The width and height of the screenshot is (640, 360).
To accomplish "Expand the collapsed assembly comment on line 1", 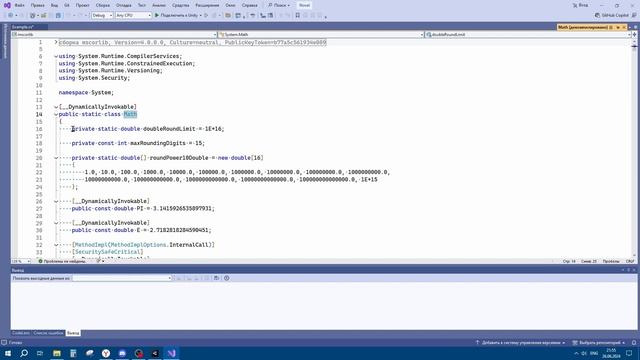I will [56, 42].
